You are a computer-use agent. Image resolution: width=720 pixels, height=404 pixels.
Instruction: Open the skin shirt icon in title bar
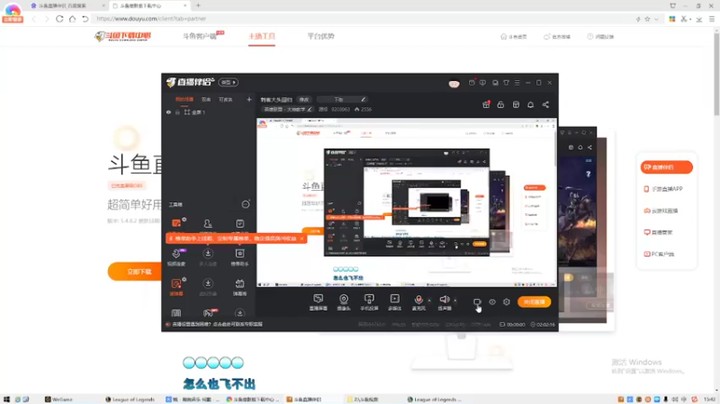click(x=506, y=83)
